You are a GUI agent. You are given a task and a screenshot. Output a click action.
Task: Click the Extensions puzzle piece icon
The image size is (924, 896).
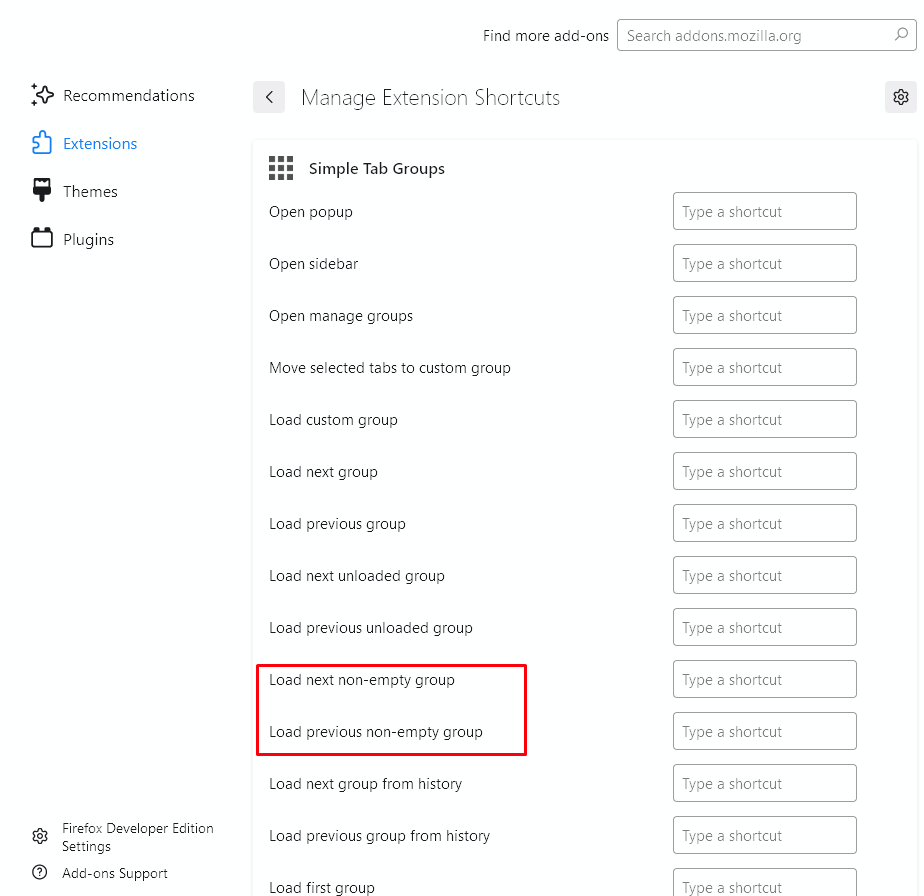41,143
